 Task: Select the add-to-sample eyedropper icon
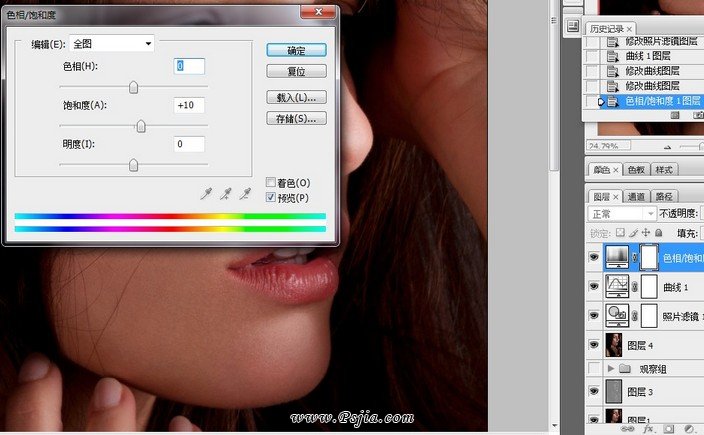click(225, 193)
